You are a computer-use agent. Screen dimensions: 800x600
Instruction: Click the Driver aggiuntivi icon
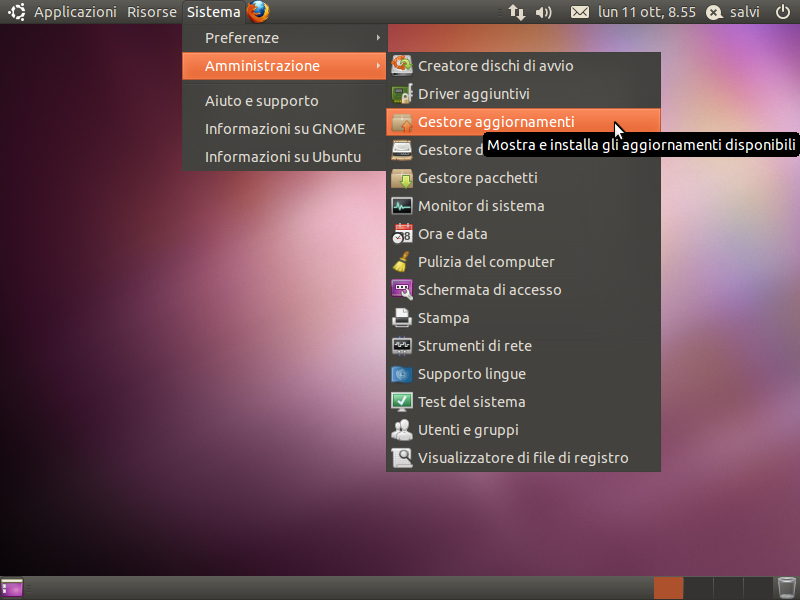click(x=402, y=94)
